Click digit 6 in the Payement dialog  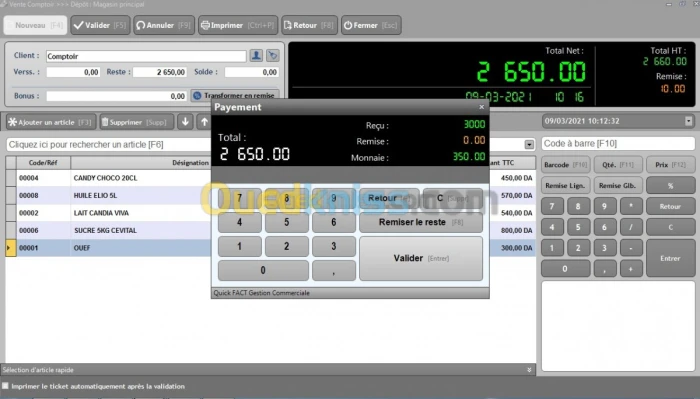pos(333,222)
